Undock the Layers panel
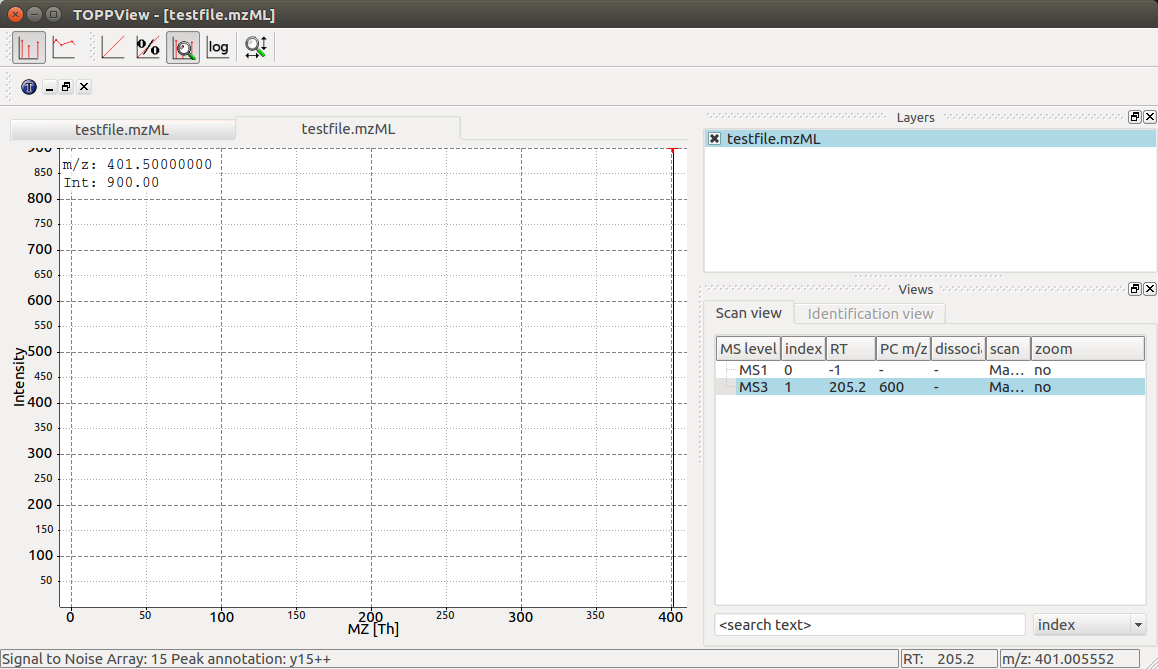This screenshot has height=669, width=1158. click(x=1135, y=117)
